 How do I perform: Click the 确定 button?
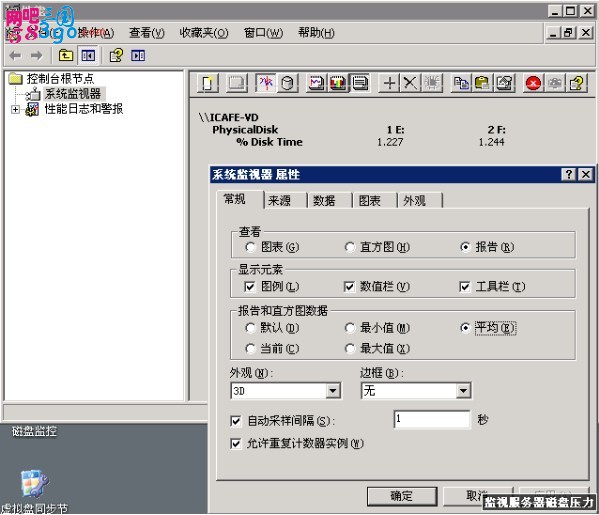coord(402,496)
